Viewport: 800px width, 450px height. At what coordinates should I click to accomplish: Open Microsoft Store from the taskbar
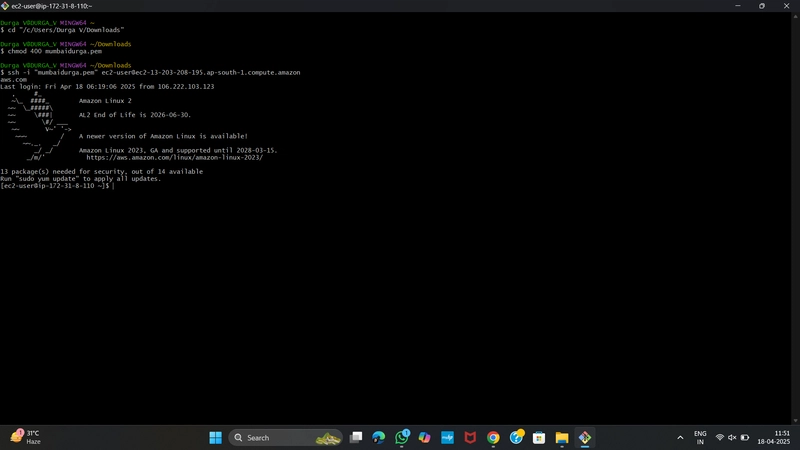click(x=539, y=438)
